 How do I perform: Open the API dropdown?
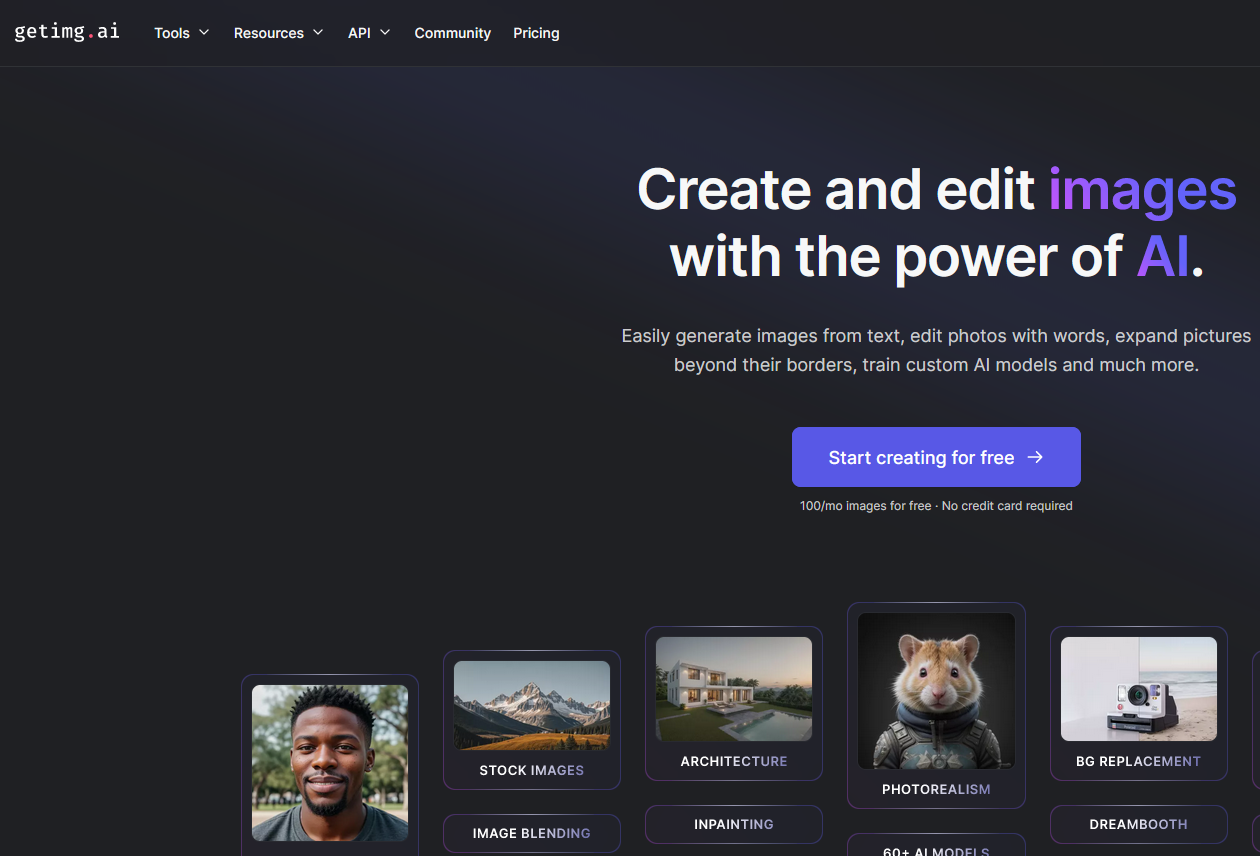(x=369, y=32)
